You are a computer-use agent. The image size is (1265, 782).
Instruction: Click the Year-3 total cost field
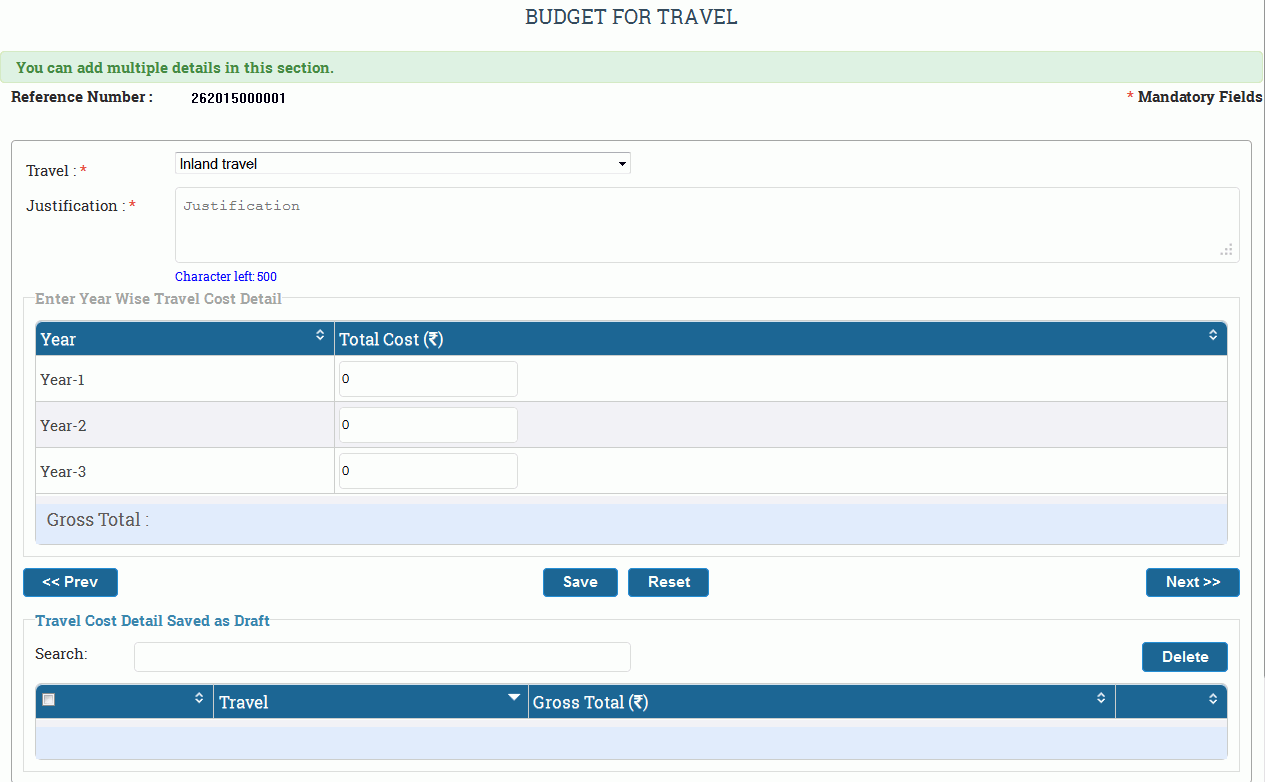pyautogui.click(x=428, y=471)
